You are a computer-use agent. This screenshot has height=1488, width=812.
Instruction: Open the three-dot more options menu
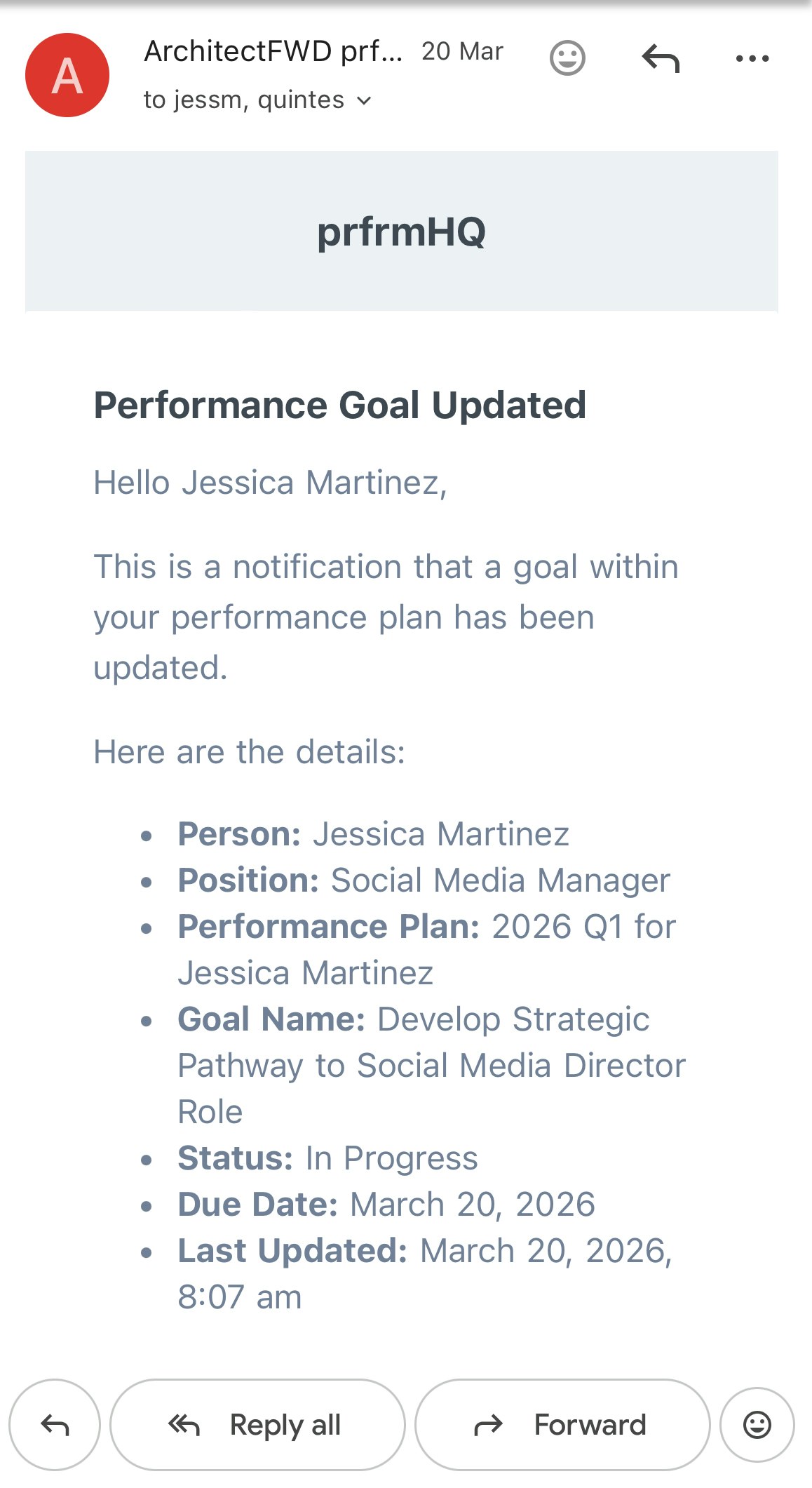tap(752, 58)
